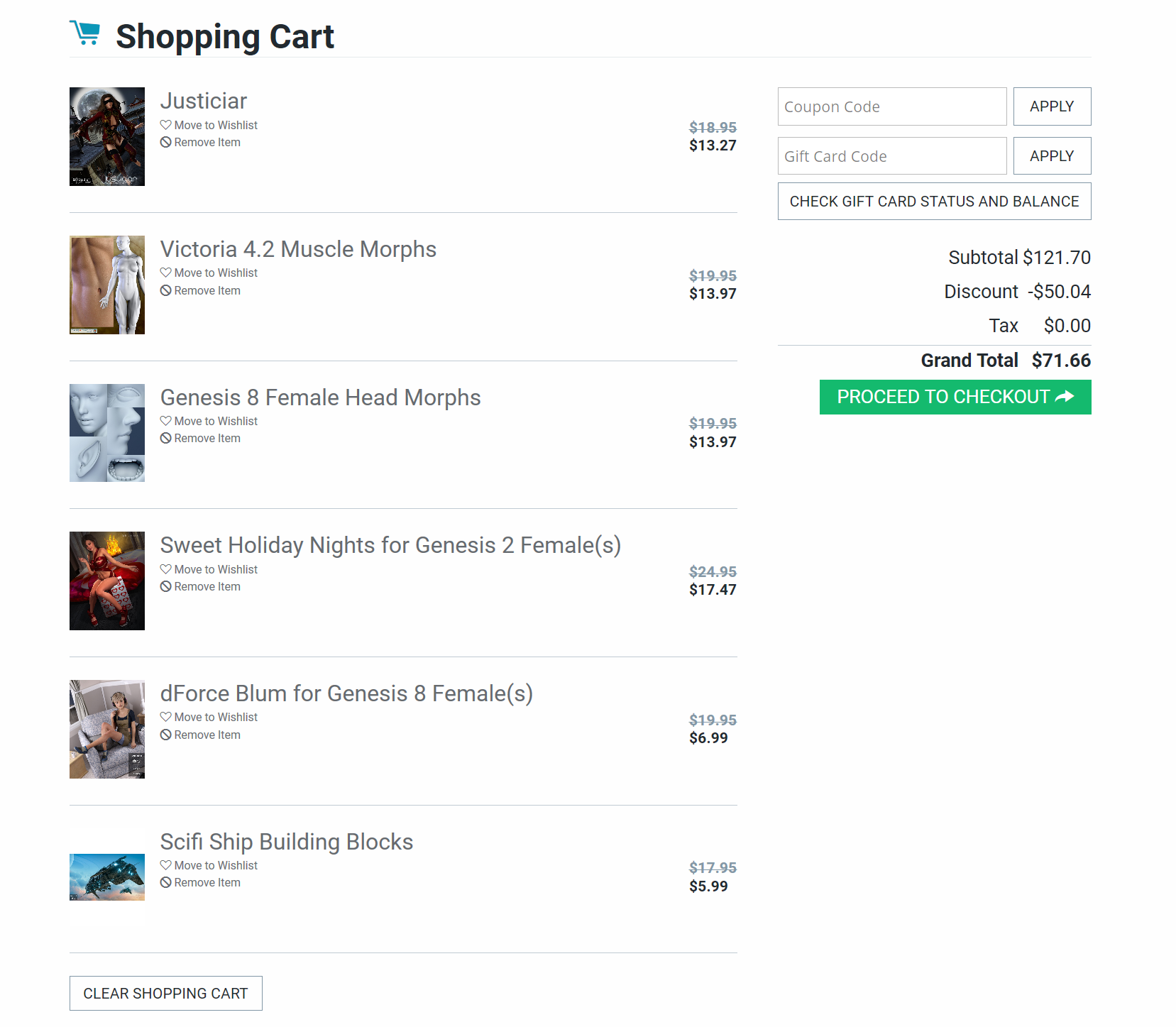
Task: Apply the gift card code
Action: 1051,156
